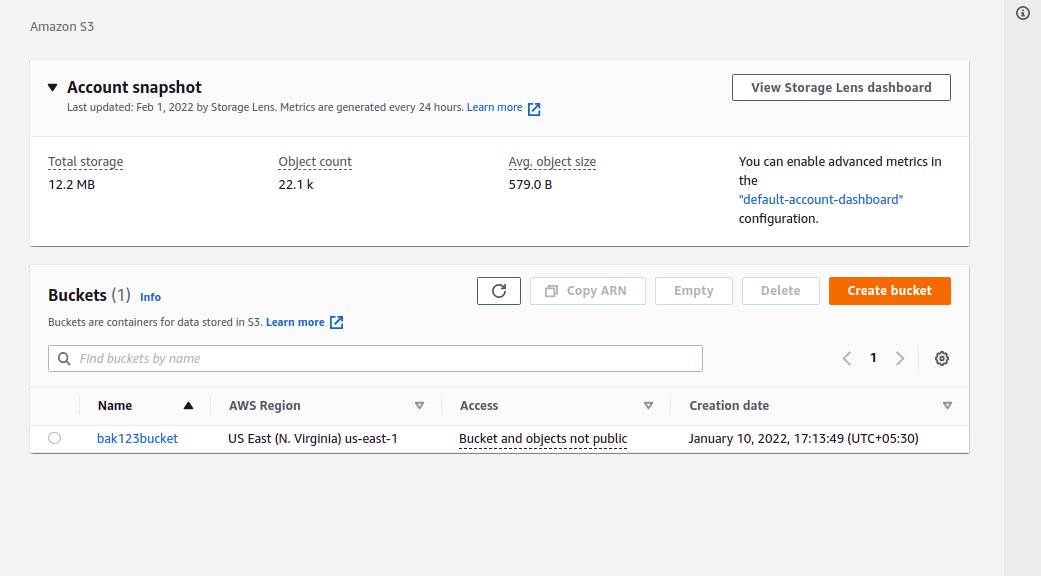The width and height of the screenshot is (1041, 576).
Task: Click previous page arrow in pagination
Action: (847, 358)
